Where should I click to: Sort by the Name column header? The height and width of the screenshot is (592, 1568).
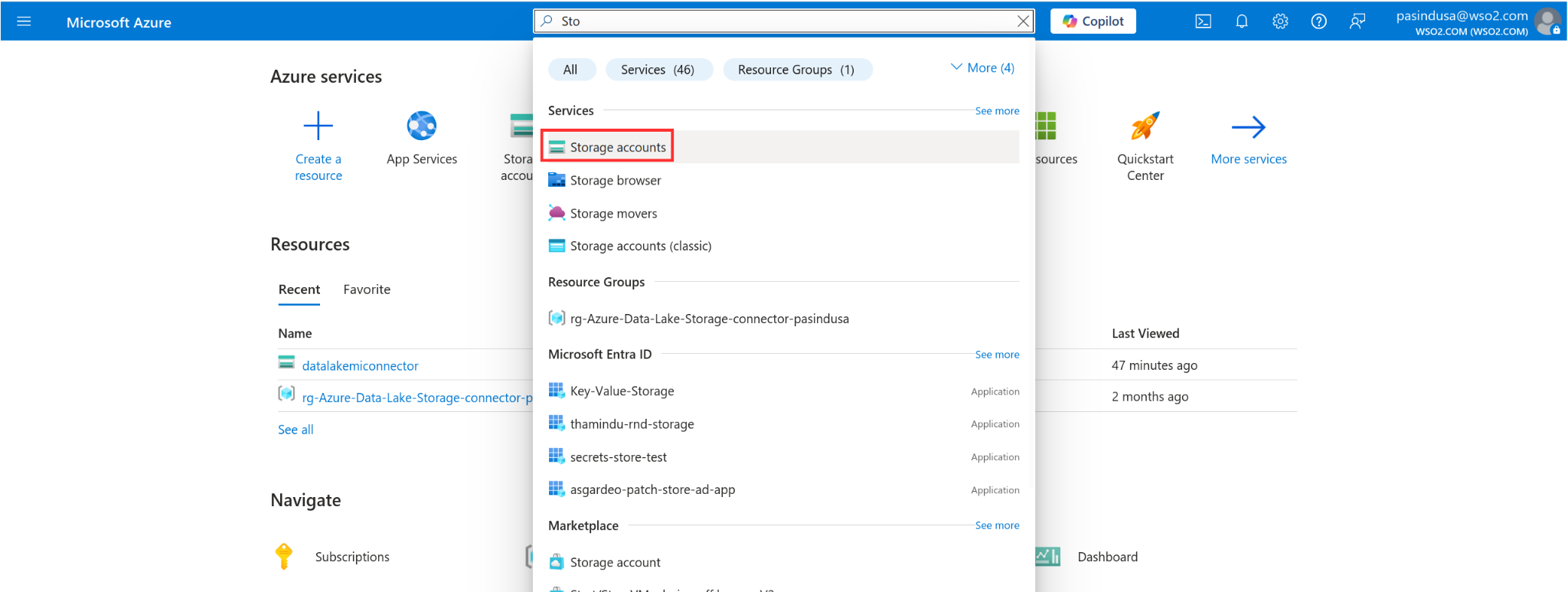[295, 333]
